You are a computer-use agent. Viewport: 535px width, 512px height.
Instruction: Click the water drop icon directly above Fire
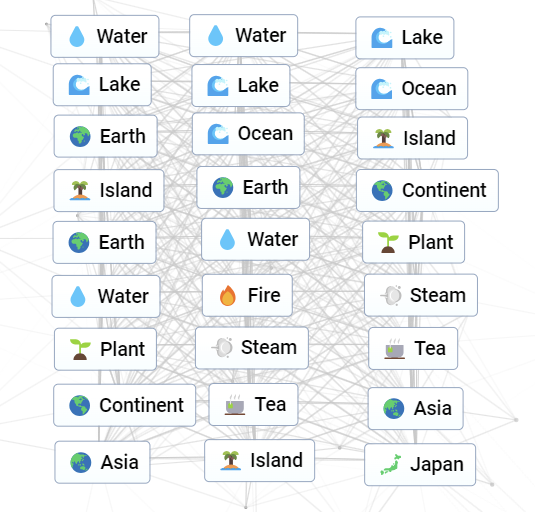pos(228,239)
